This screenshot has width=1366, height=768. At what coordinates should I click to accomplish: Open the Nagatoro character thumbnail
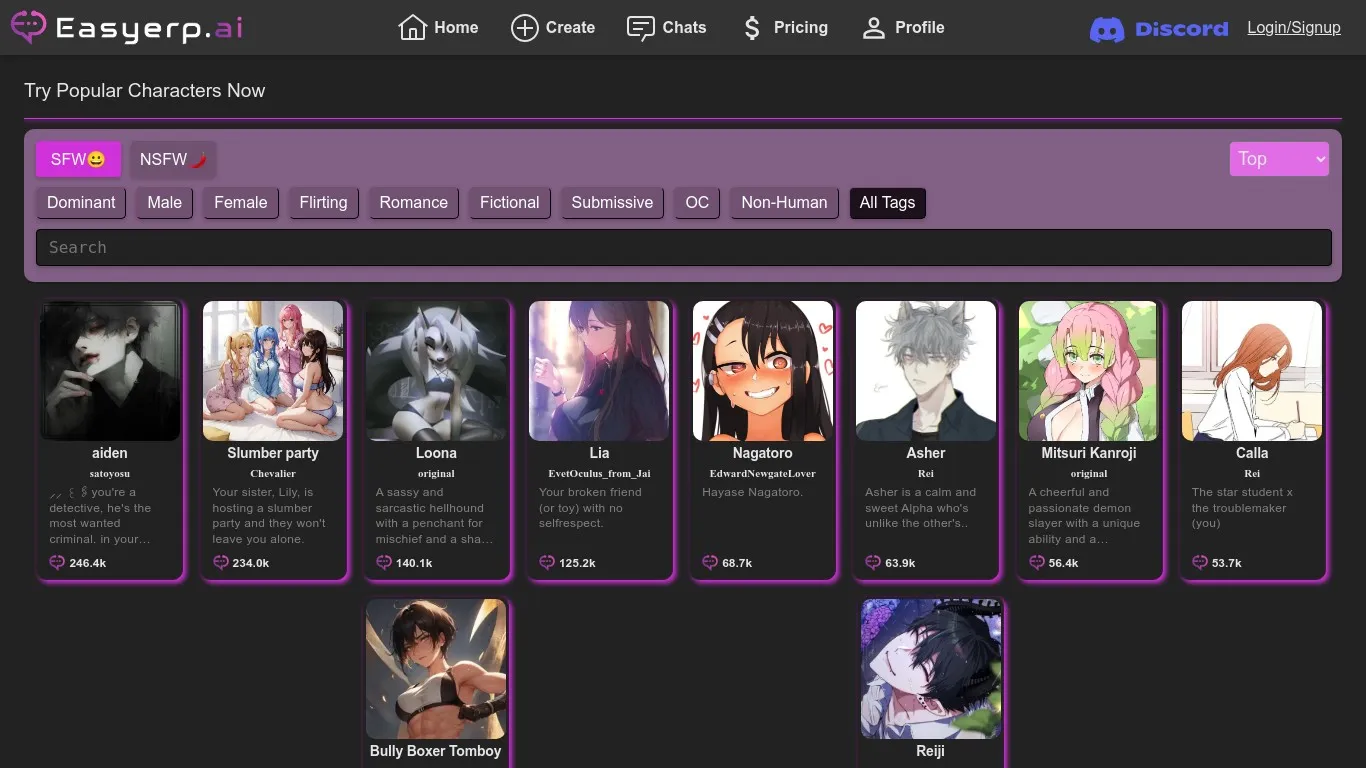763,371
